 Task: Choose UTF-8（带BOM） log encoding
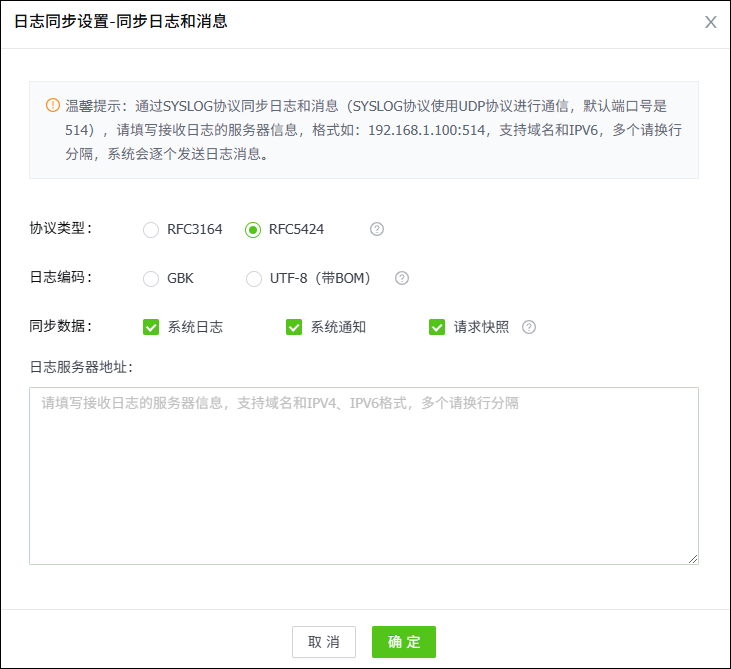point(254,279)
